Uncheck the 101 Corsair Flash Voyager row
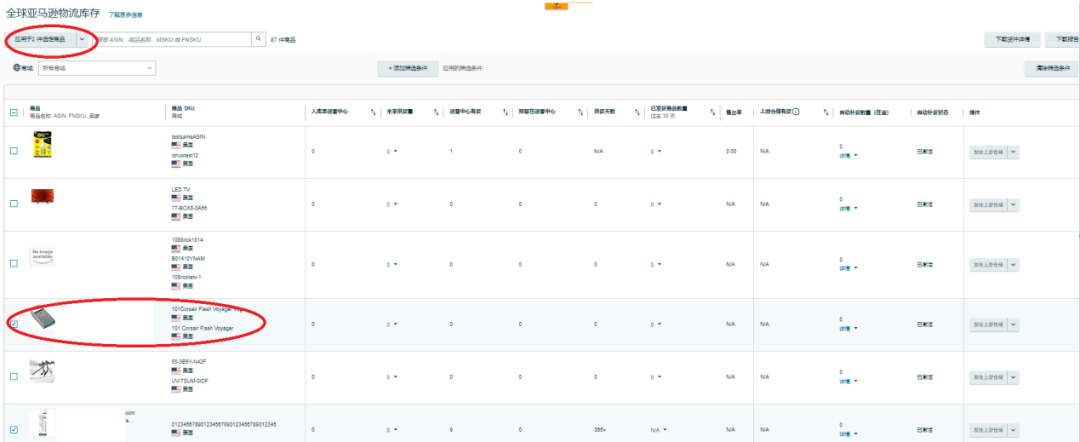The height and width of the screenshot is (442, 1080). [x=14, y=324]
